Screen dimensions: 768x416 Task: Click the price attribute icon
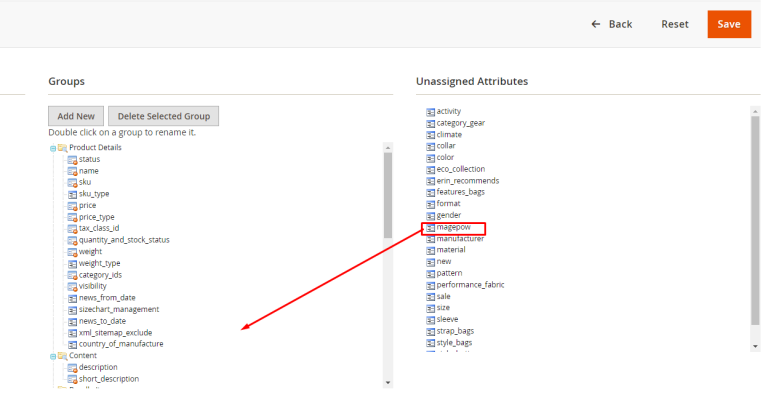(x=72, y=205)
